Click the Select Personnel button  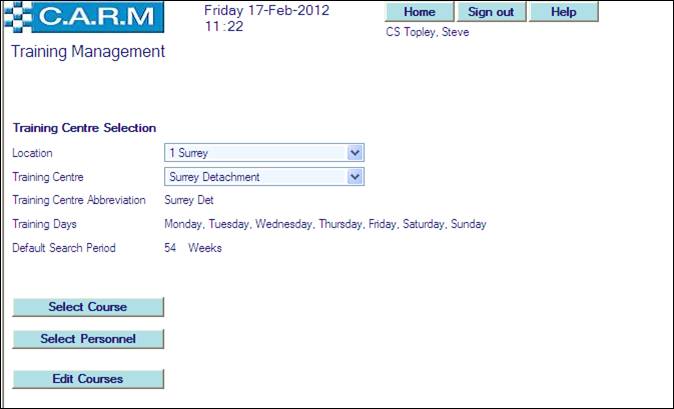click(x=87, y=339)
